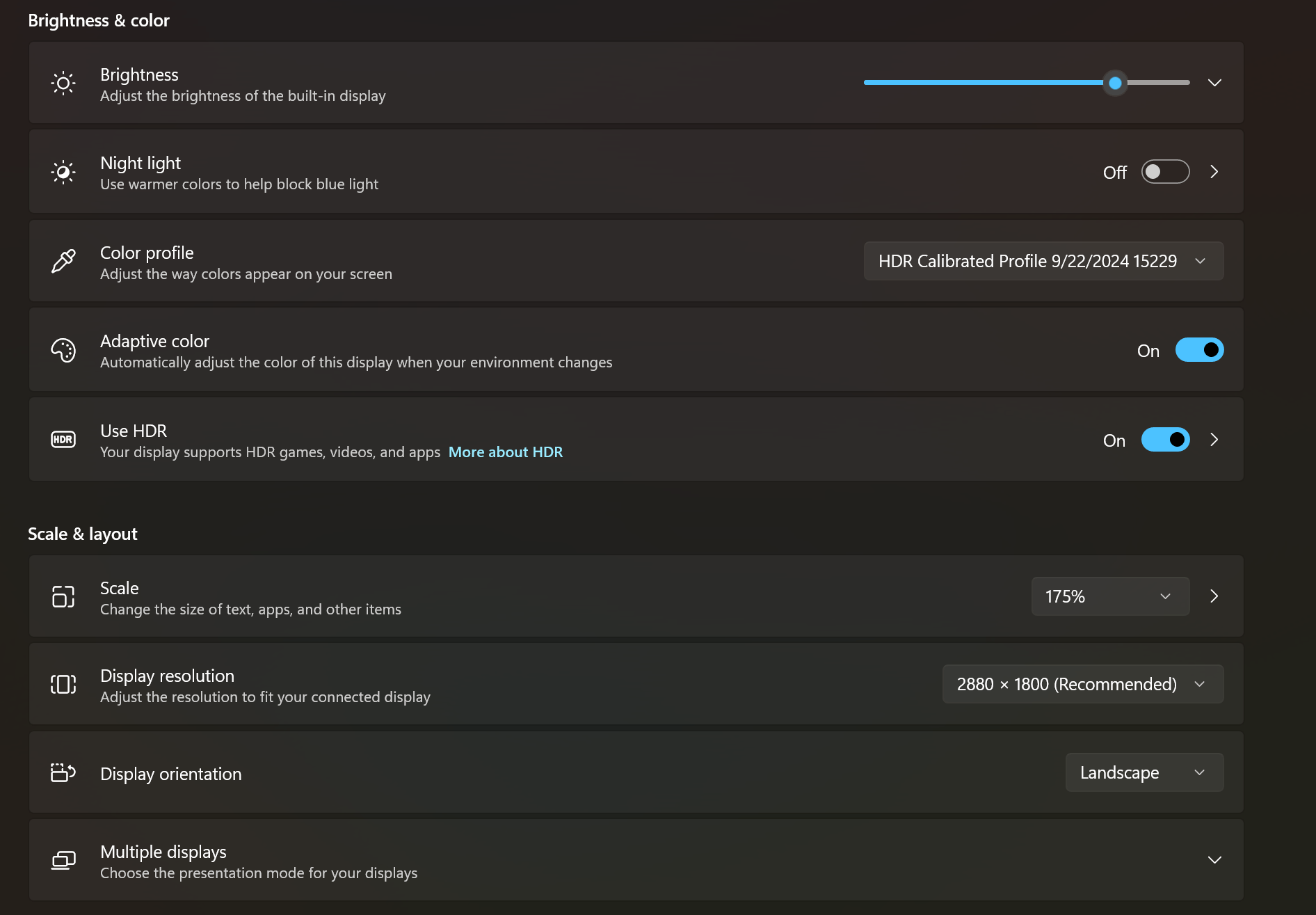The width and height of the screenshot is (1316, 915).
Task: Open Night light settings with its chevron
Action: click(1214, 172)
